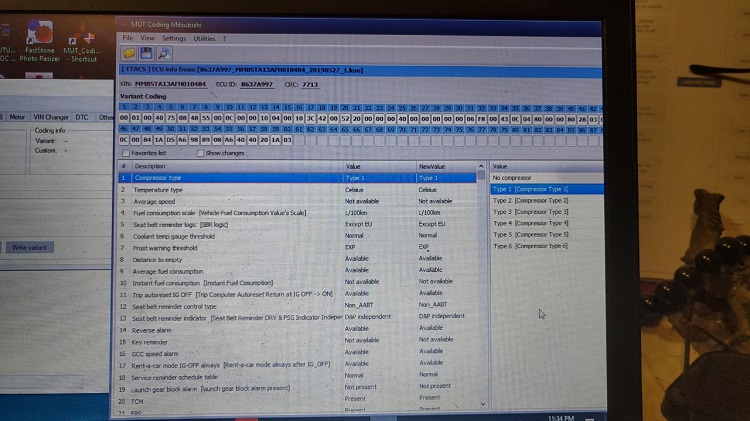Select the Rent-a-car mode IG-OFF always row
750x421 pixels.
tap(297, 365)
